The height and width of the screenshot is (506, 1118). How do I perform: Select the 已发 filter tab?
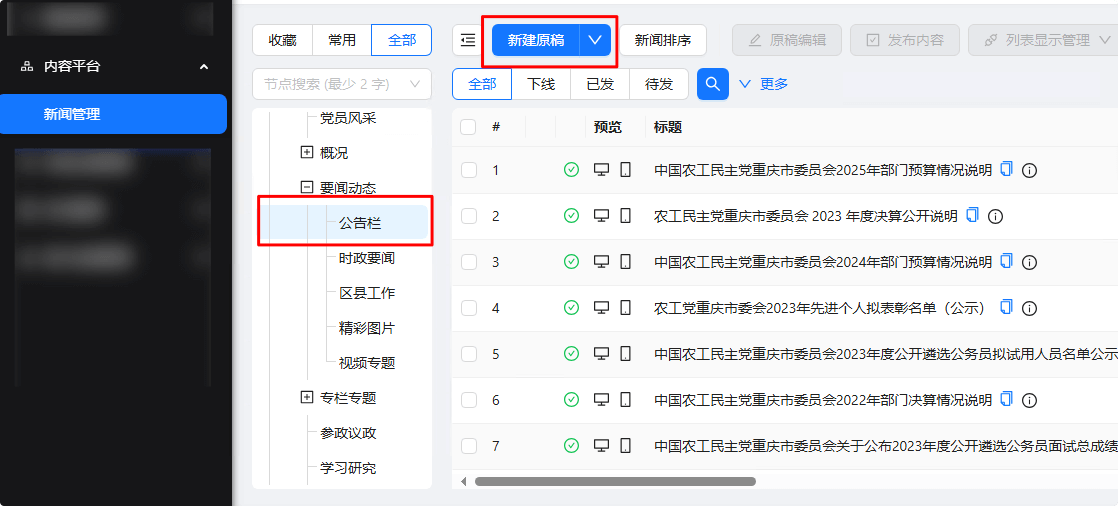pos(600,84)
